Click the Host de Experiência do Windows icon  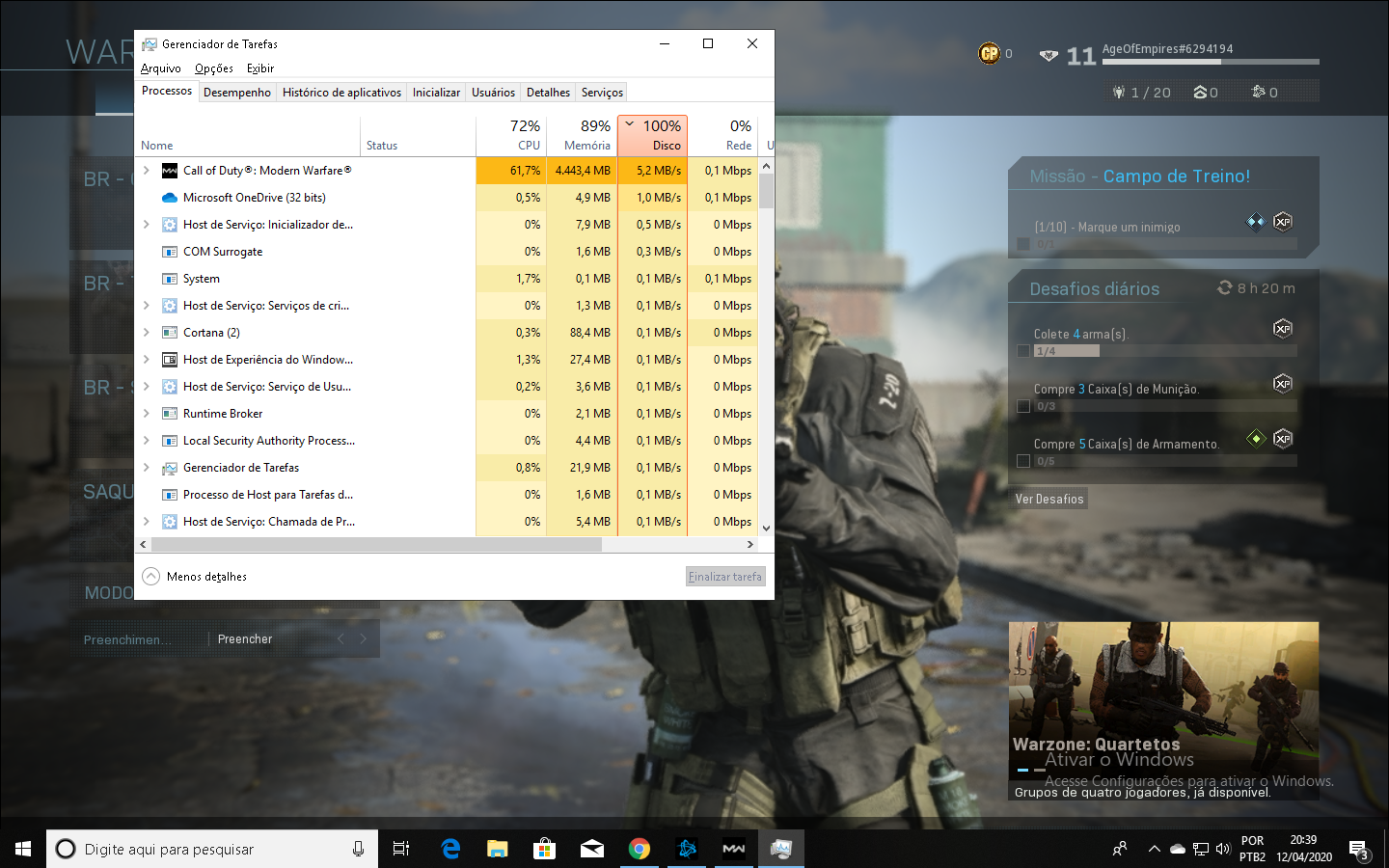tap(170, 360)
